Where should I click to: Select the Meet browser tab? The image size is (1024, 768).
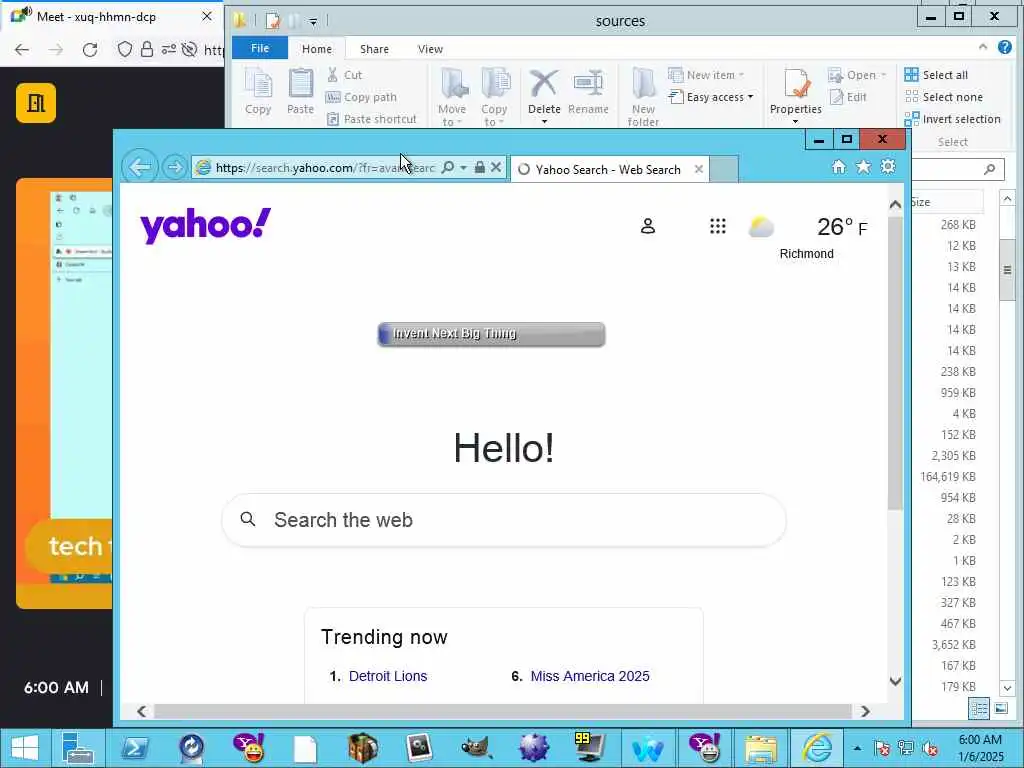[x=111, y=17]
